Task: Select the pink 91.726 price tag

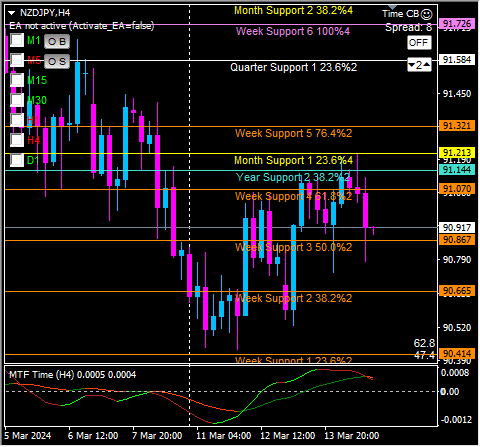Action: tap(457, 24)
